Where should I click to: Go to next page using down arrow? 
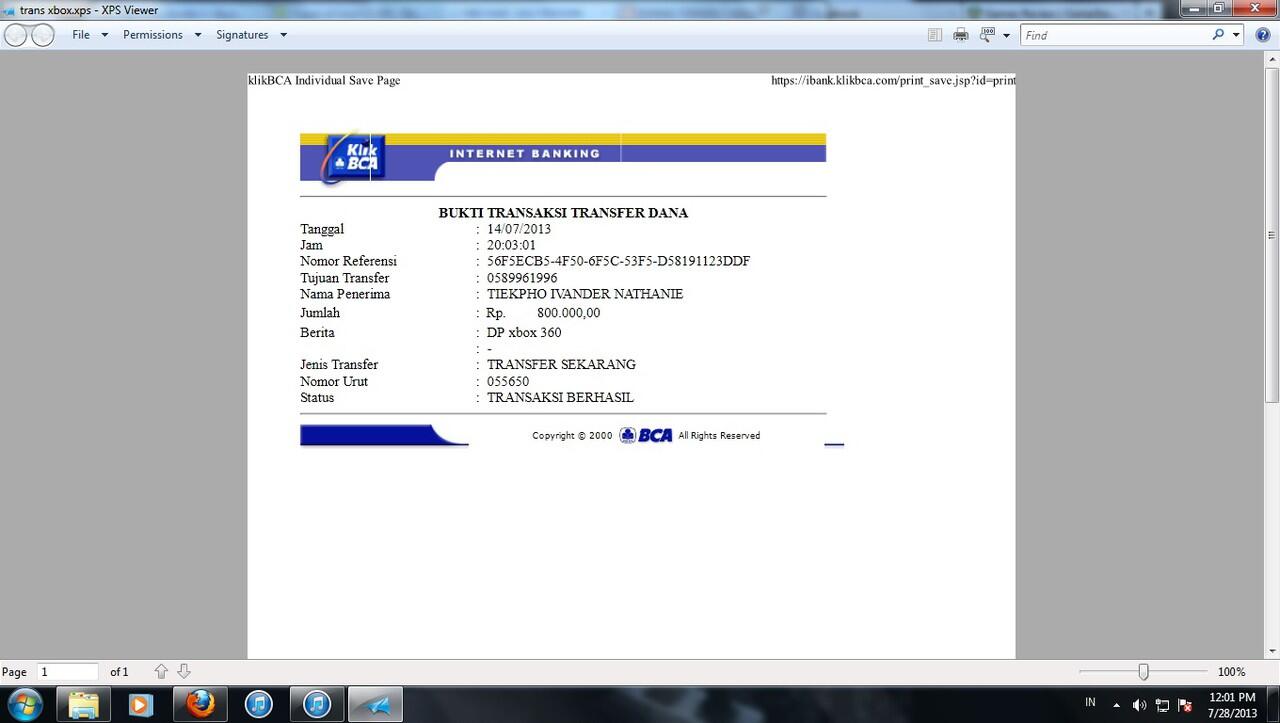[x=183, y=672]
